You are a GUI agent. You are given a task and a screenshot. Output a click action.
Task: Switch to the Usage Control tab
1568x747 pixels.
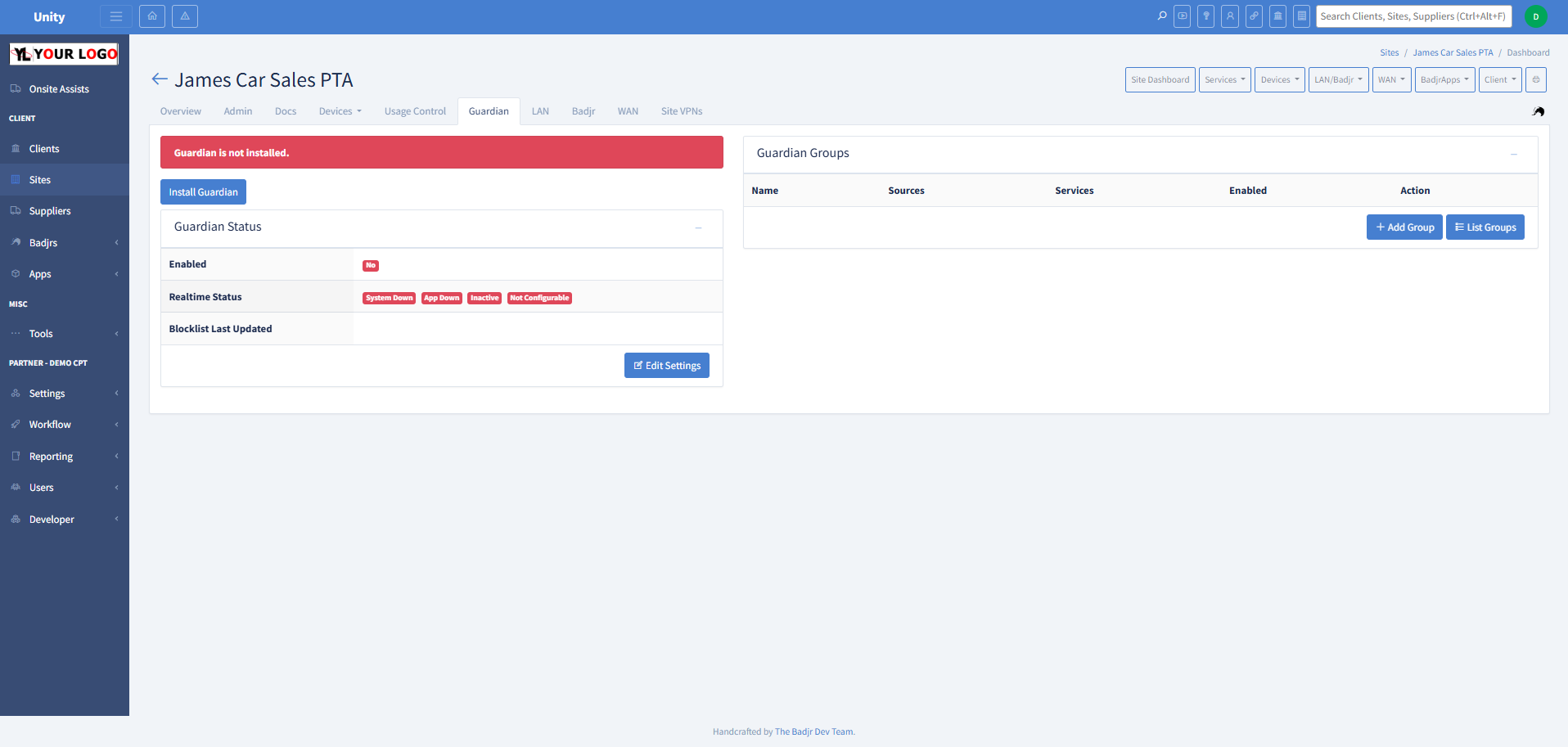click(415, 111)
